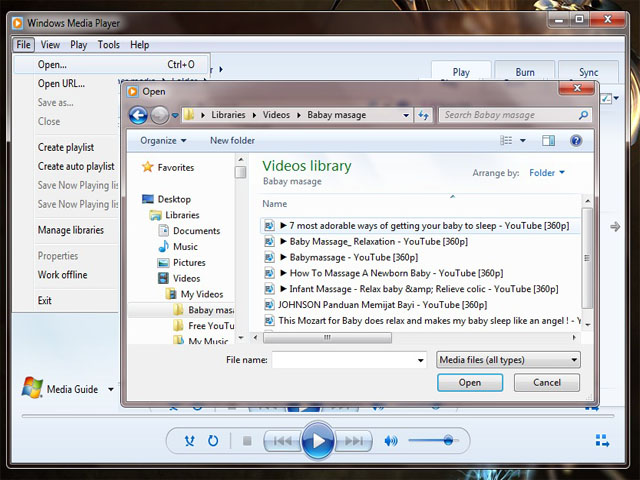
Task: Click the right arrow in player window
Action: click(615, 226)
